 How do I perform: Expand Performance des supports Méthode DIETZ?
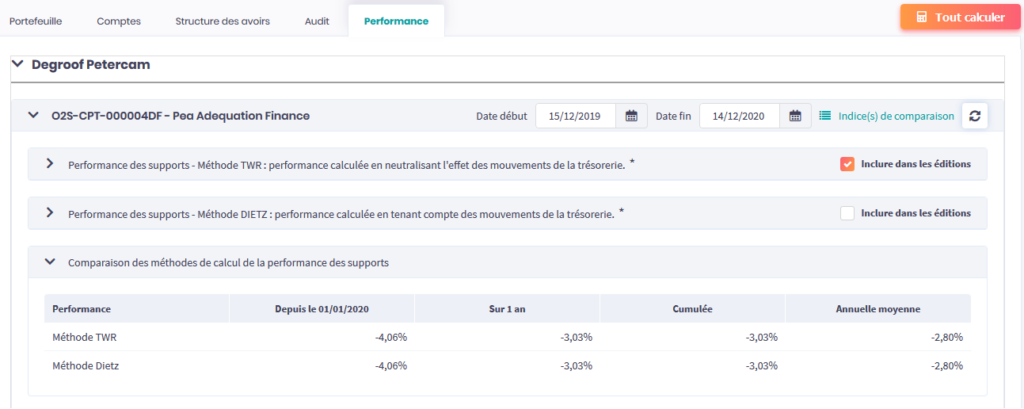pyautogui.click(x=50, y=212)
